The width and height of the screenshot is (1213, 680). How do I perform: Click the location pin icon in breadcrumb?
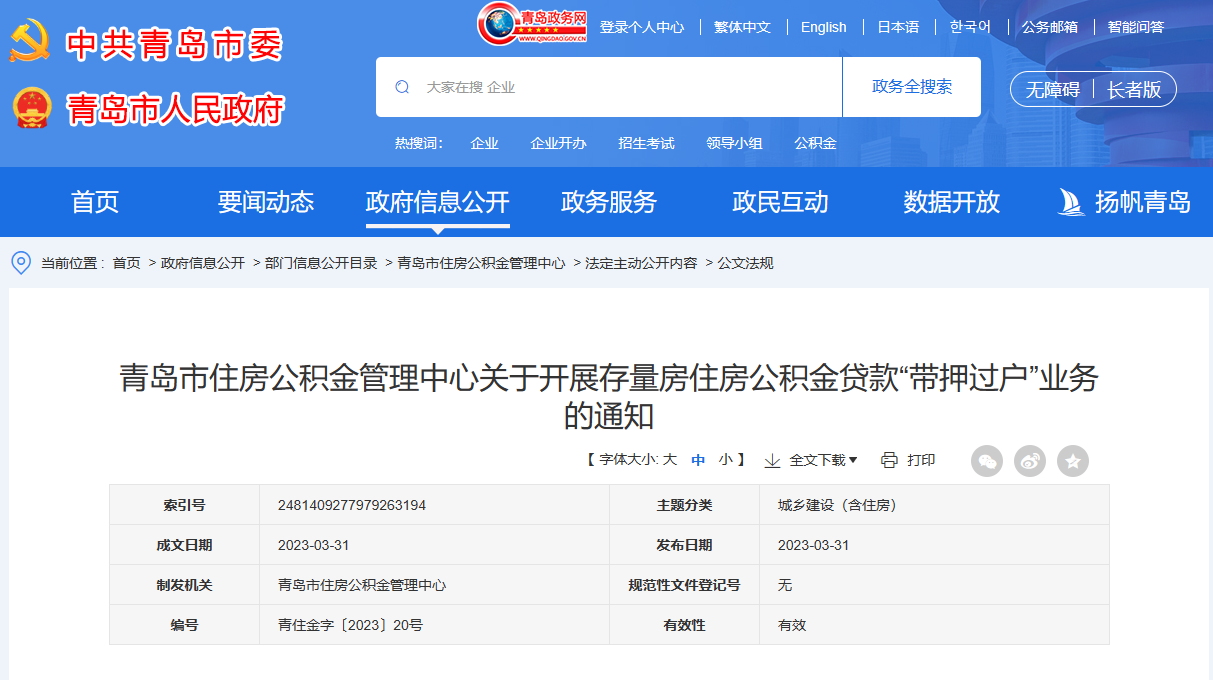pyautogui.click(x=21, y=263)
